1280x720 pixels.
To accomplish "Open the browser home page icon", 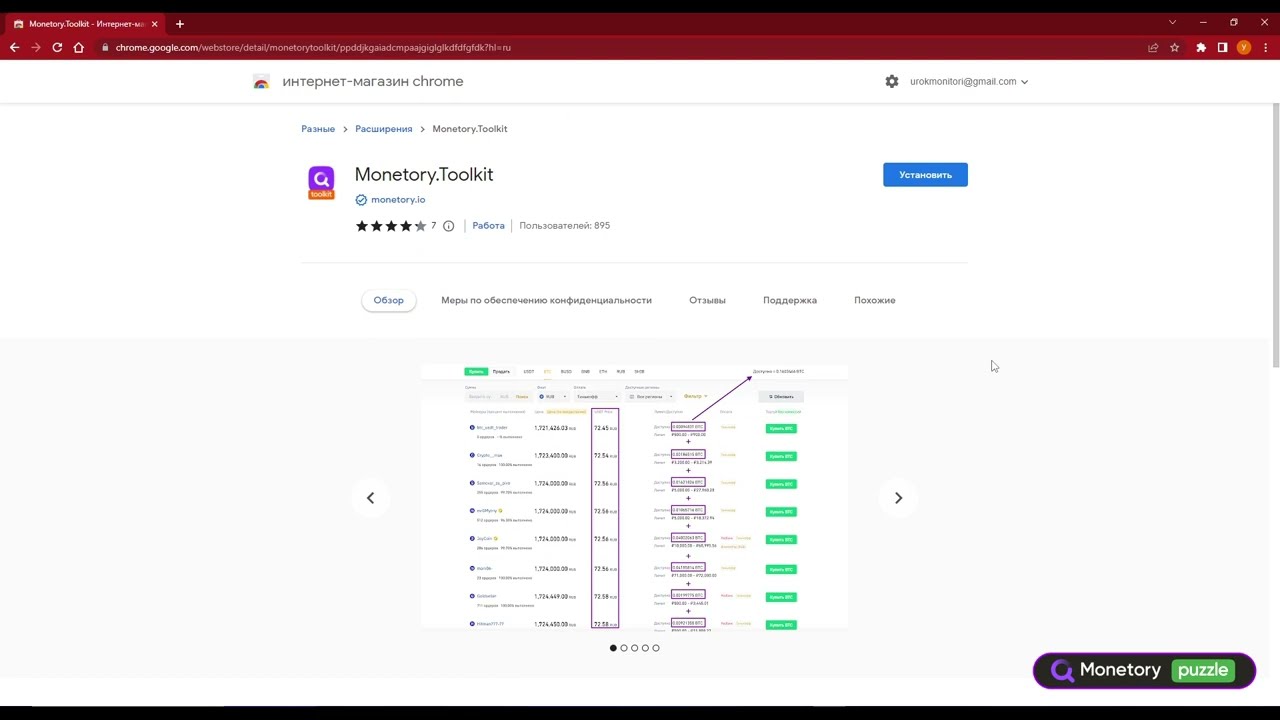I will pos(79,47).
